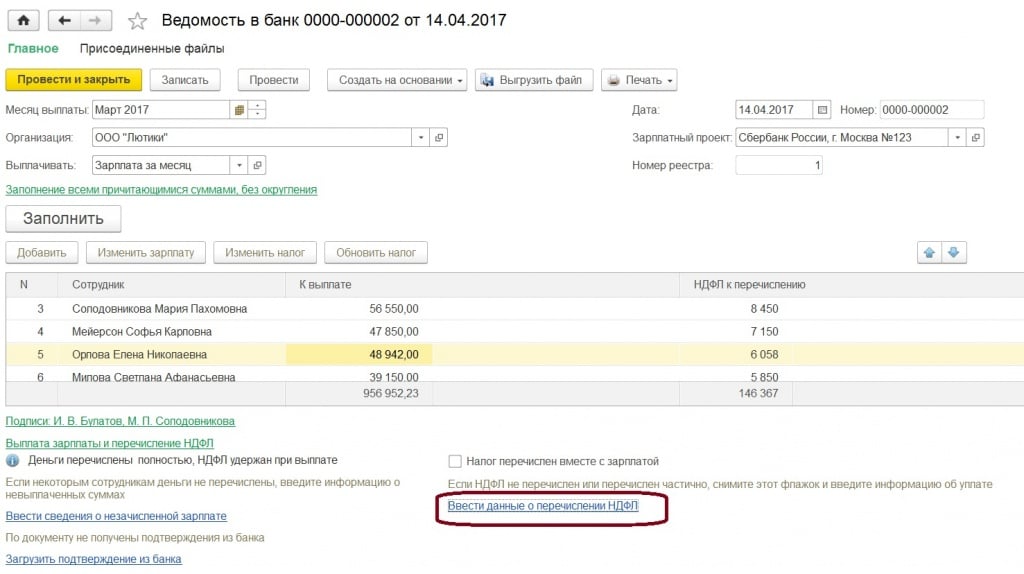Click the 'Заполнить' button

point(63,219)
